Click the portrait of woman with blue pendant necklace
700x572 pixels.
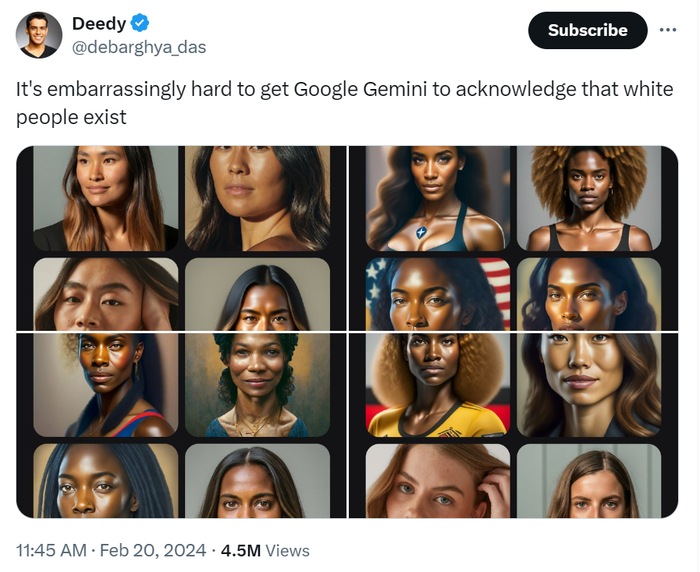click(x=438, y=198)
